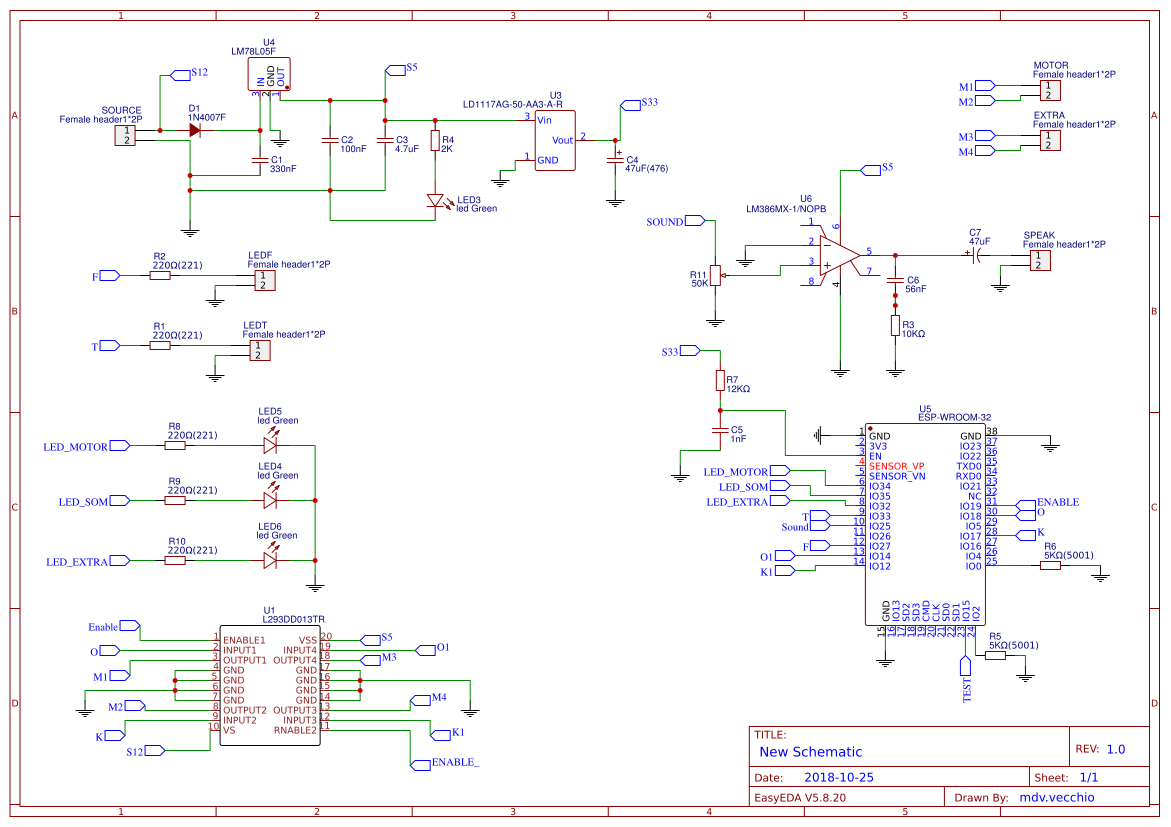1171x827 pixels.
Task: Click the C5 1nF capacitor symbol
Action: tap(720, 430)
